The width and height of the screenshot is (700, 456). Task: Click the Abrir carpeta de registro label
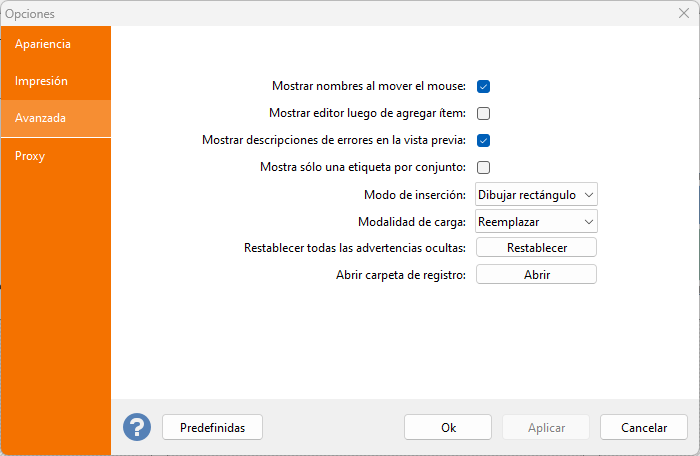click(401, 275)
